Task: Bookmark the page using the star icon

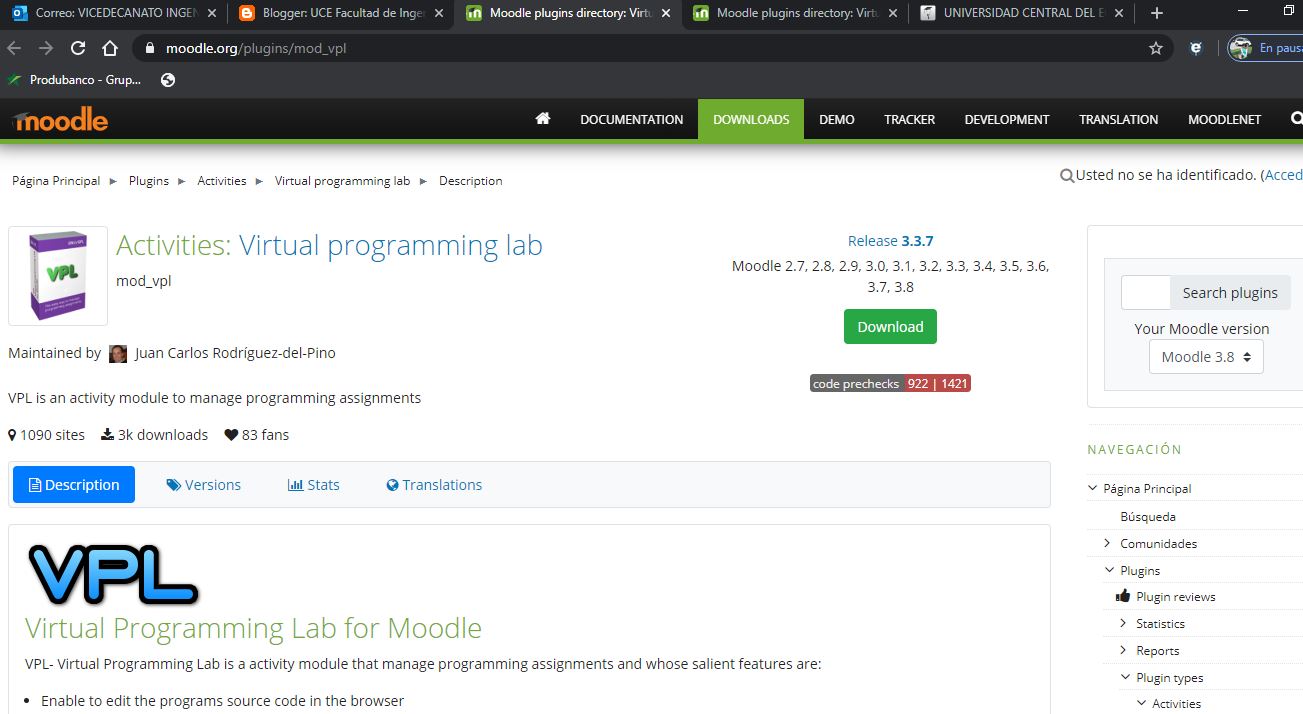Action: coord(1155,47)
